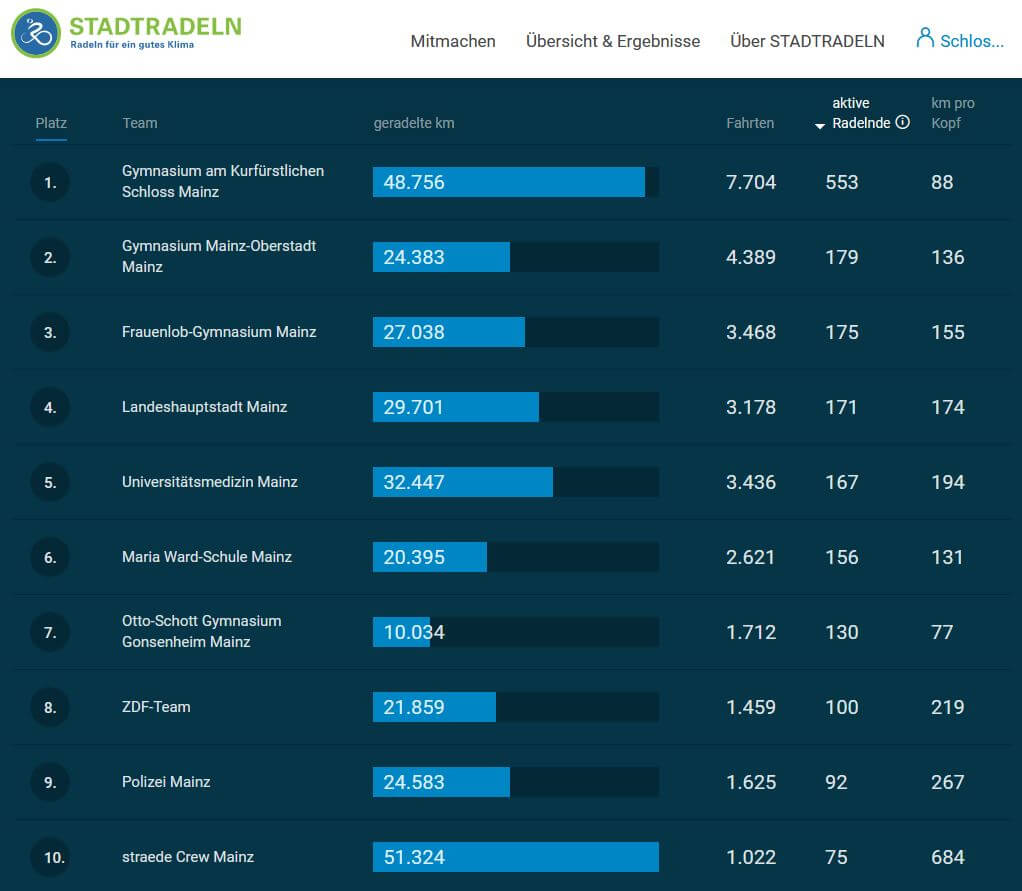Click info icon beside aktive Radelnde
This screenshot has height=891, width=1022.
point(903,122)
